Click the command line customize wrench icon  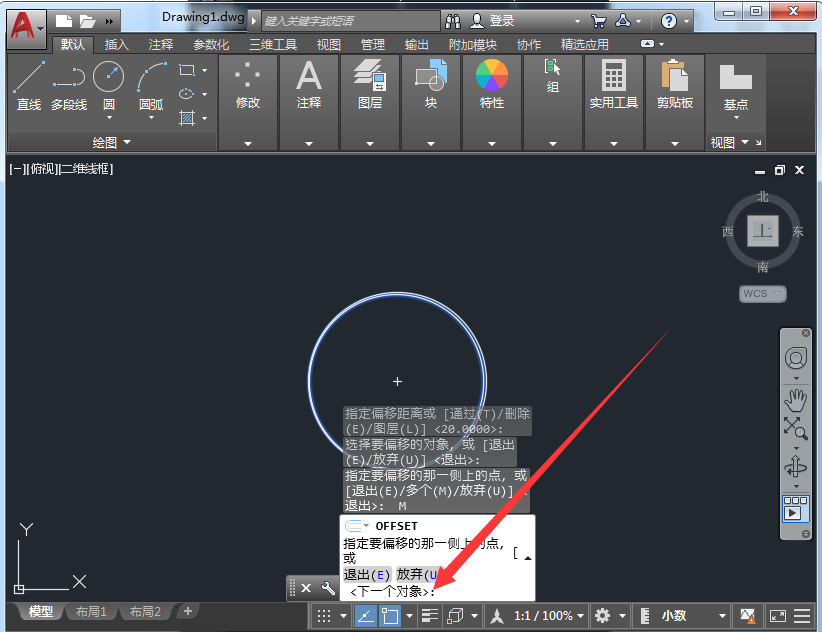(x=328, y=588)
